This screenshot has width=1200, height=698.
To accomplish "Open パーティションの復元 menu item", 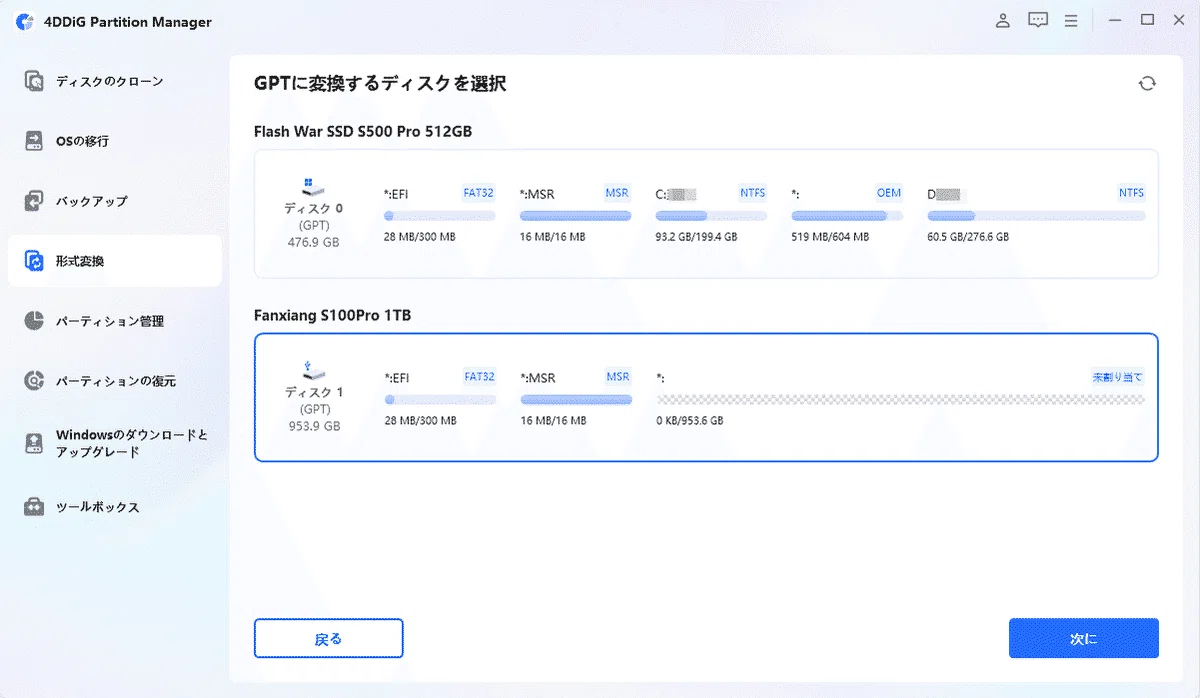I will point(115,381).
